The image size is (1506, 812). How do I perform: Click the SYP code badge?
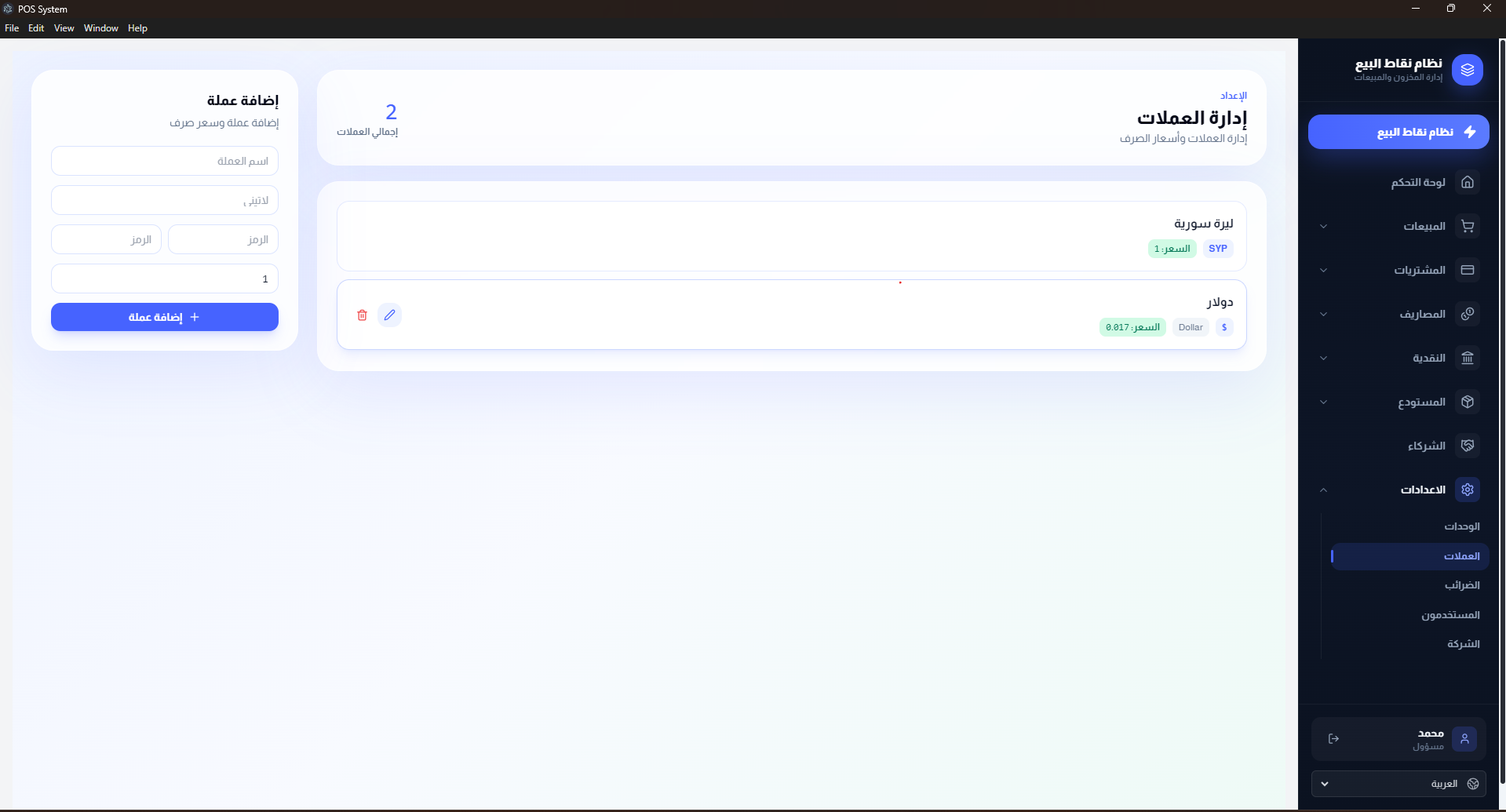[x=1218, y=249]
